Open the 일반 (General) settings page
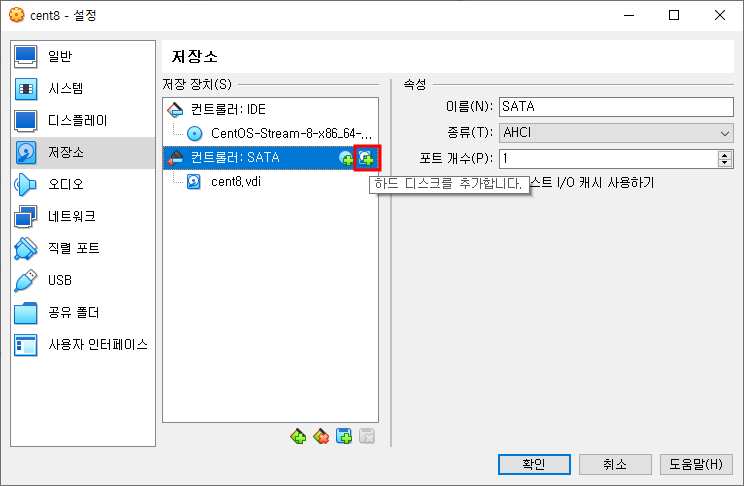 tap(83, 56)
